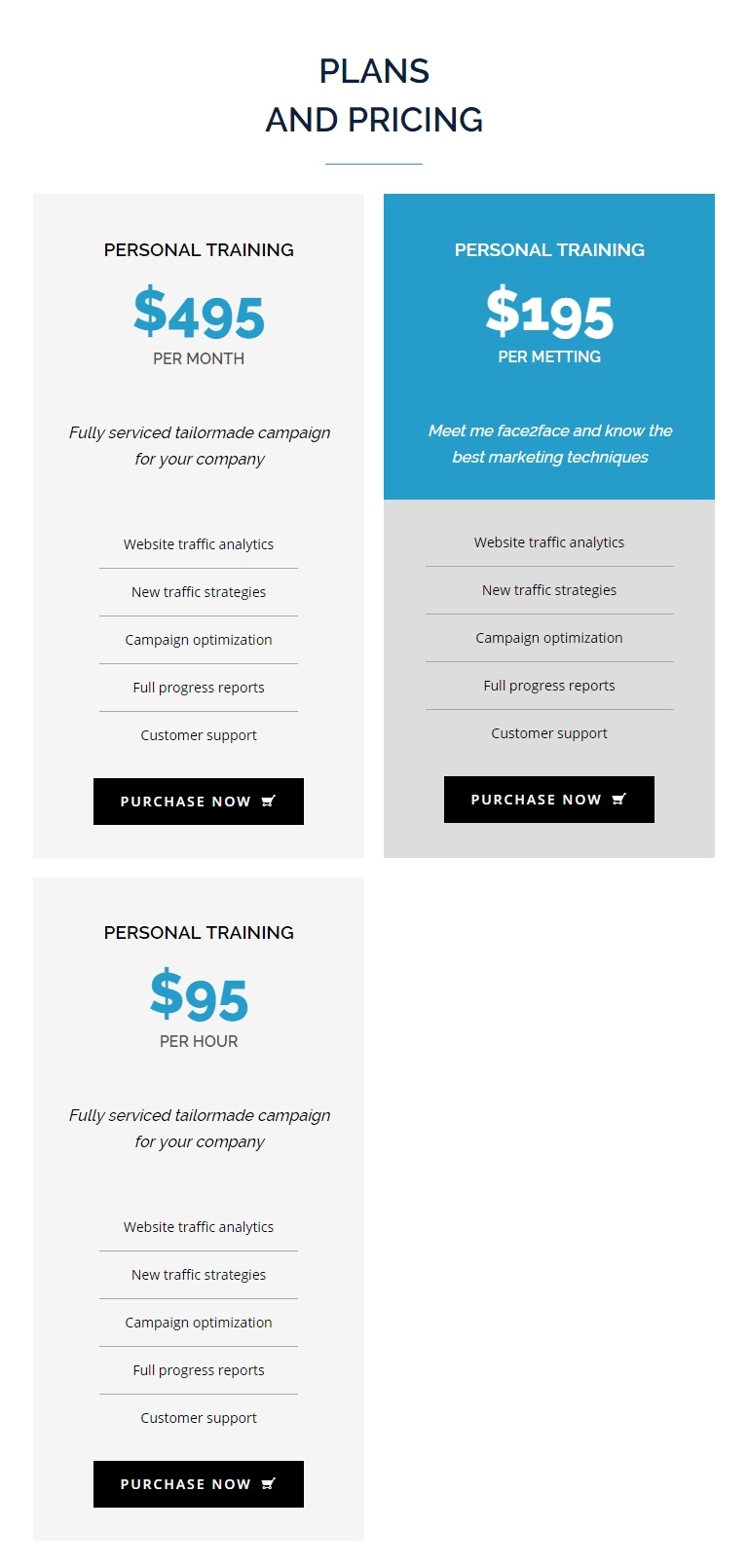Viewport: 748px width, 1568px height.
Task: Click the cart icon in the $95 plan button
Action: point(269,1484)
